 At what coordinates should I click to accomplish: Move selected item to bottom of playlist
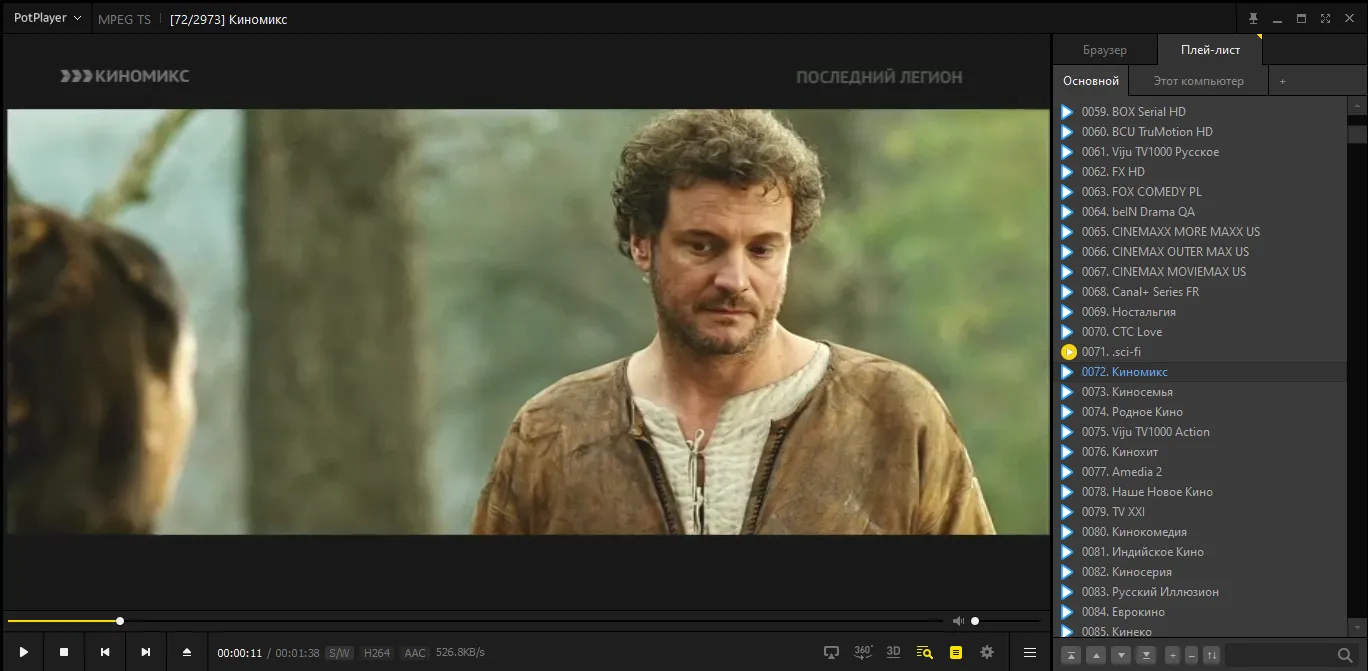pyautogui.click(x=1146, y=655)
